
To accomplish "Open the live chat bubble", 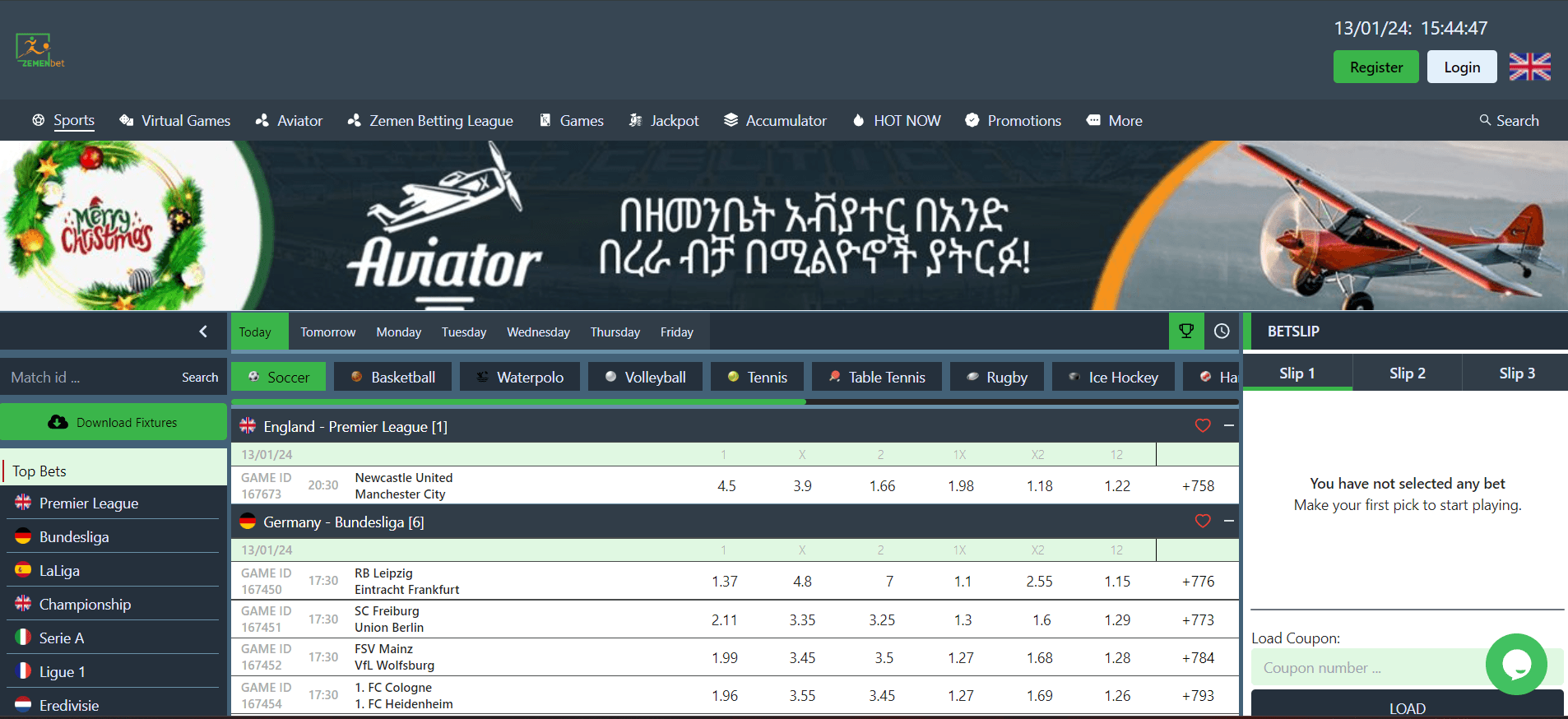I will coord(1516,664).
